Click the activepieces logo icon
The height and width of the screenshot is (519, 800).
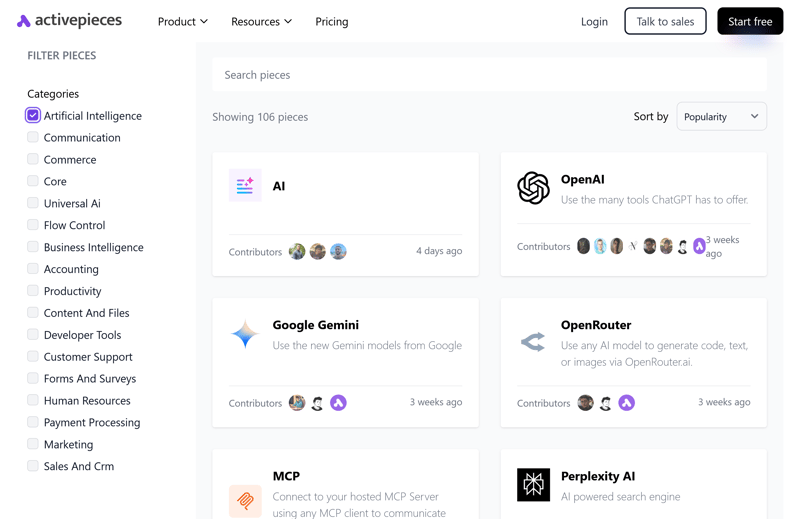[24, 21]
